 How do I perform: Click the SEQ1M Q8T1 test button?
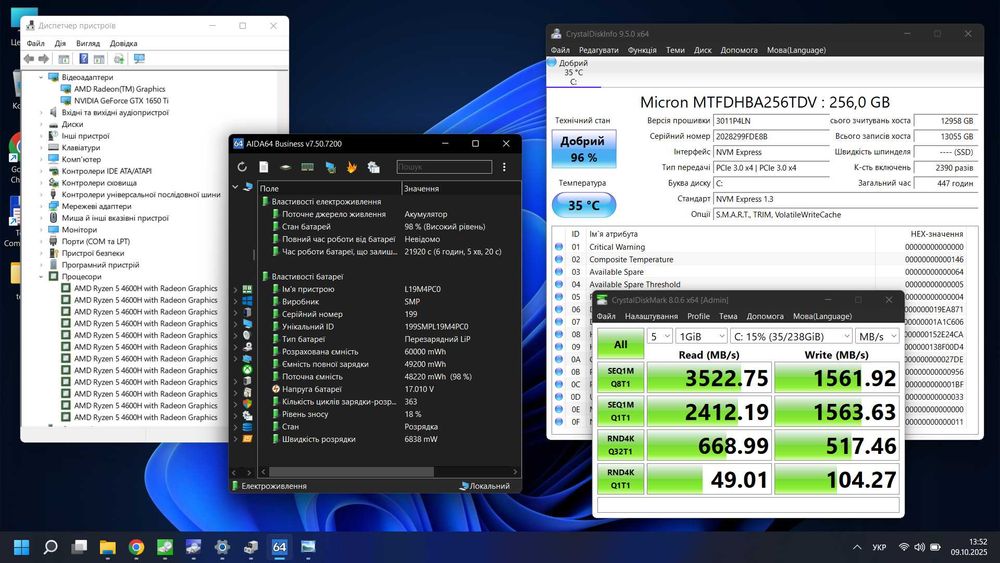click(620, 377)
